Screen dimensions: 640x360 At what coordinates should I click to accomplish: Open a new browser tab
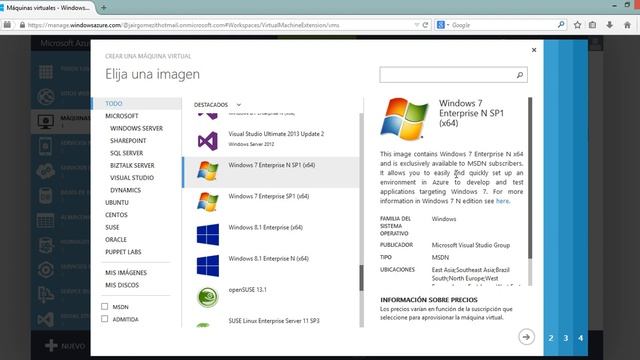pos(104,7)
